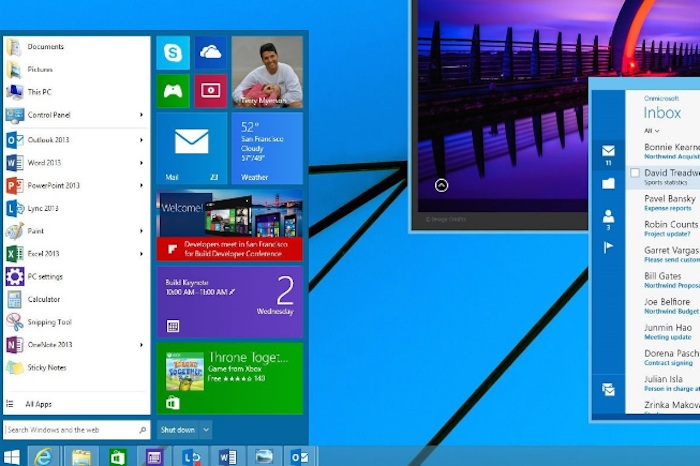Launch the Xbox Games tile
The image size is (700, 466).
174,90
